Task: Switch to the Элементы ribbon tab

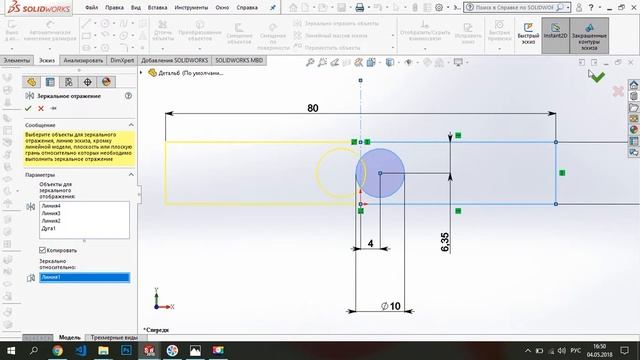Action: [17, 60]
